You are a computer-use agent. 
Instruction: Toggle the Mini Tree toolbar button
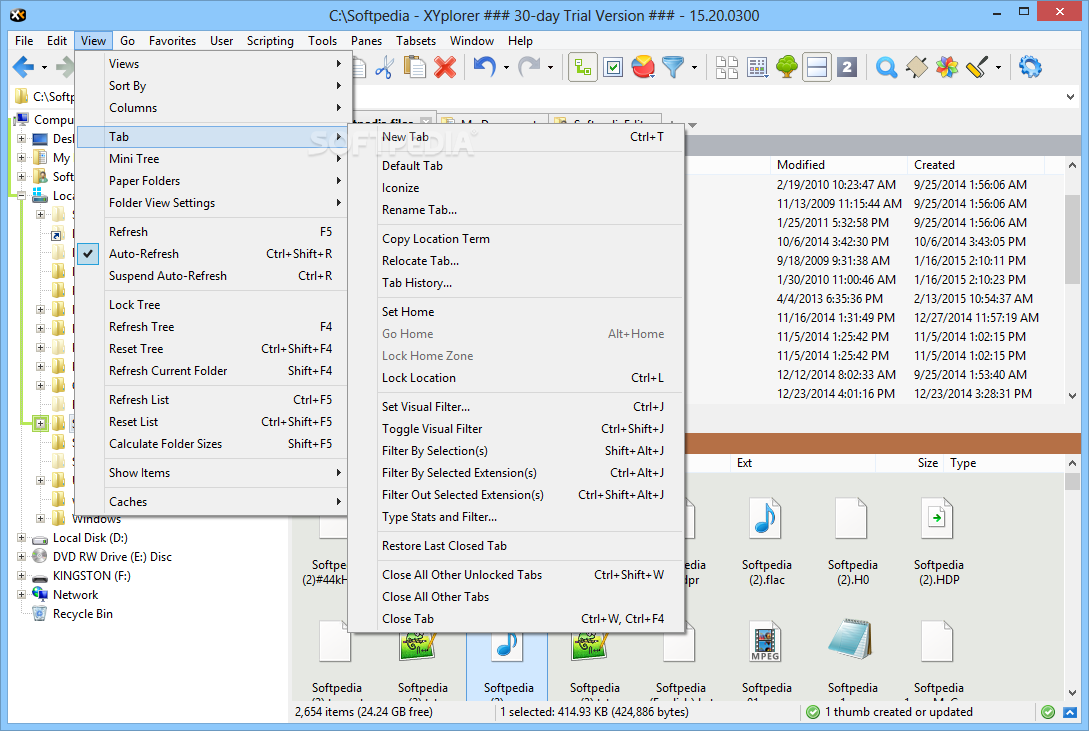coord(583,67)
